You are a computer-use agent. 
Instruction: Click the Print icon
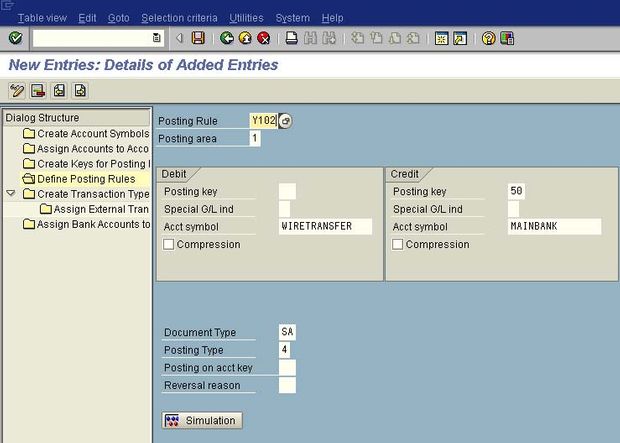tap(292, 38)
